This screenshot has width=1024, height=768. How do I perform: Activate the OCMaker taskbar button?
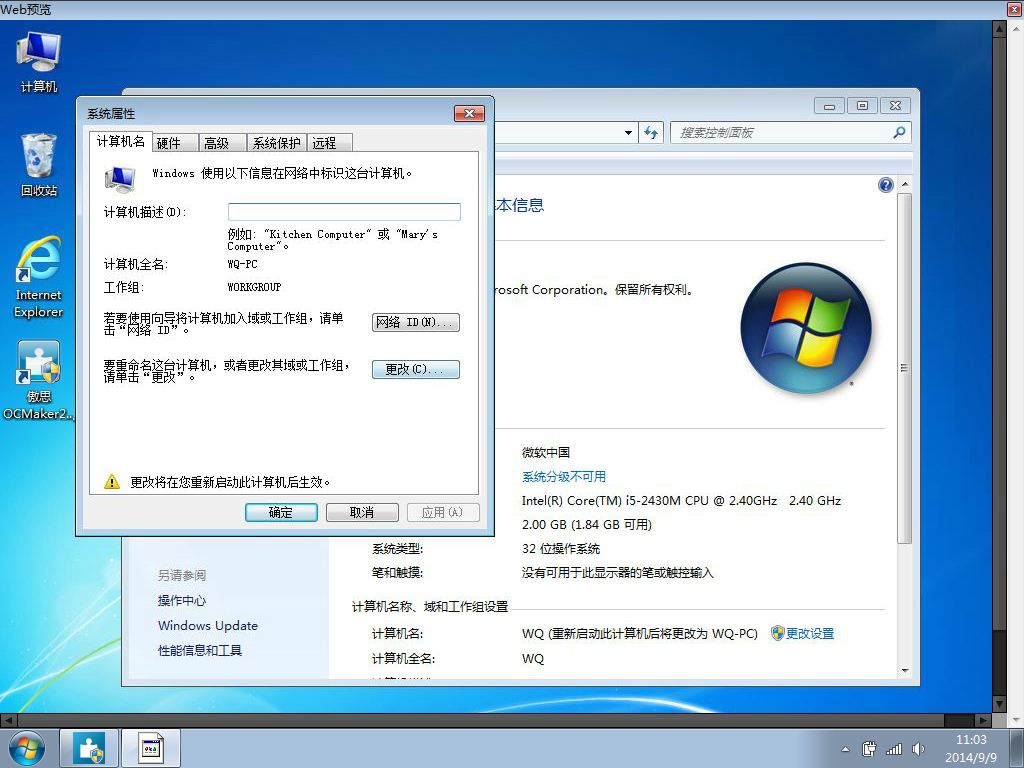pos(89,748)
